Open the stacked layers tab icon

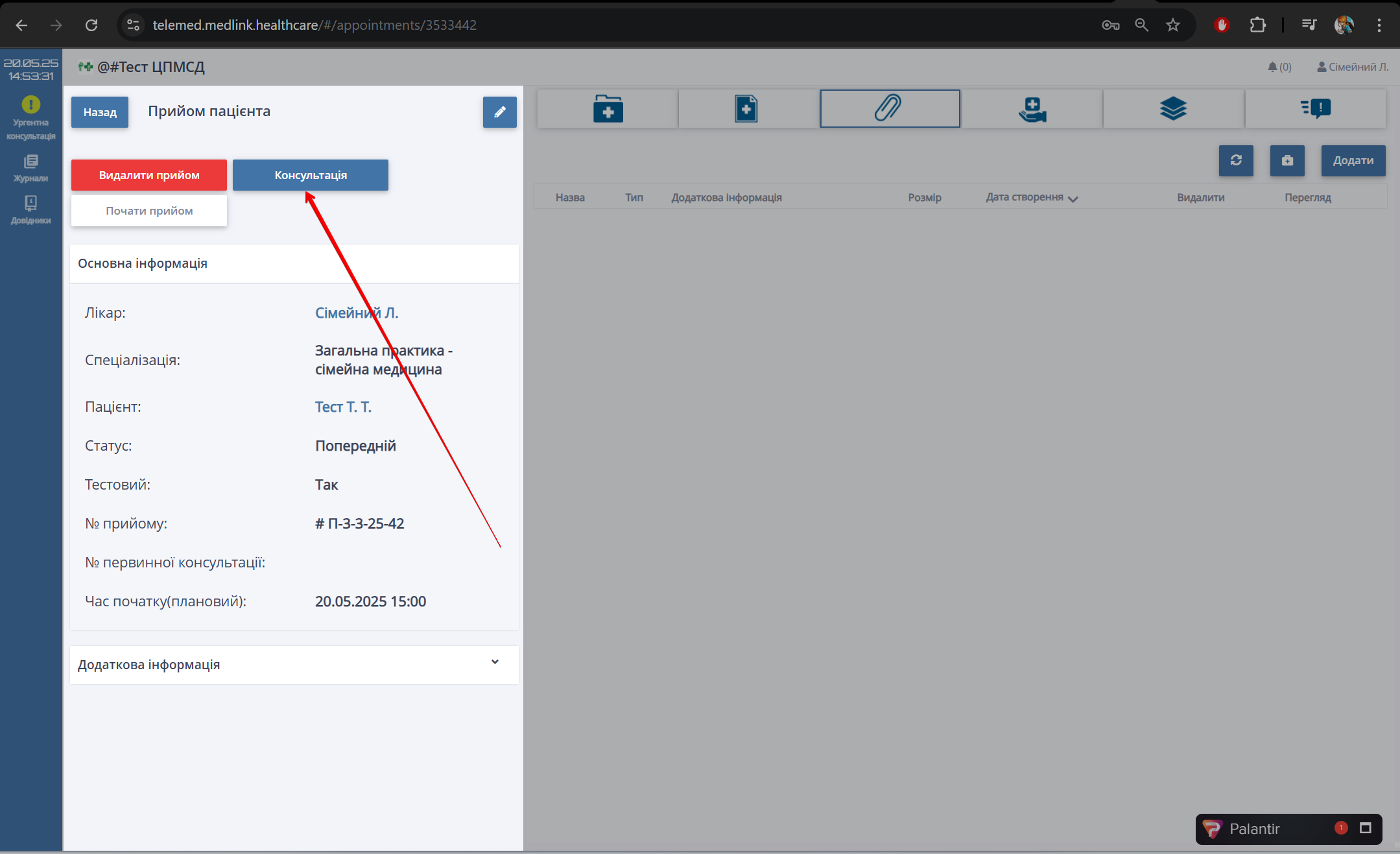pyautogui.click(x=1173, y=109)
